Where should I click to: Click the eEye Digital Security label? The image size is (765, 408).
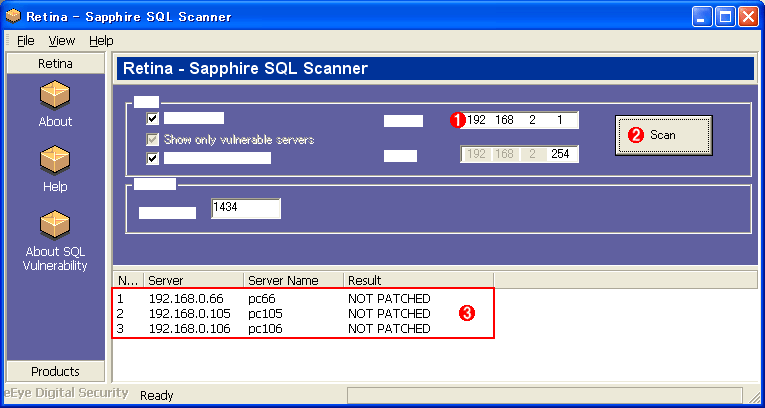tap(66, 393)
